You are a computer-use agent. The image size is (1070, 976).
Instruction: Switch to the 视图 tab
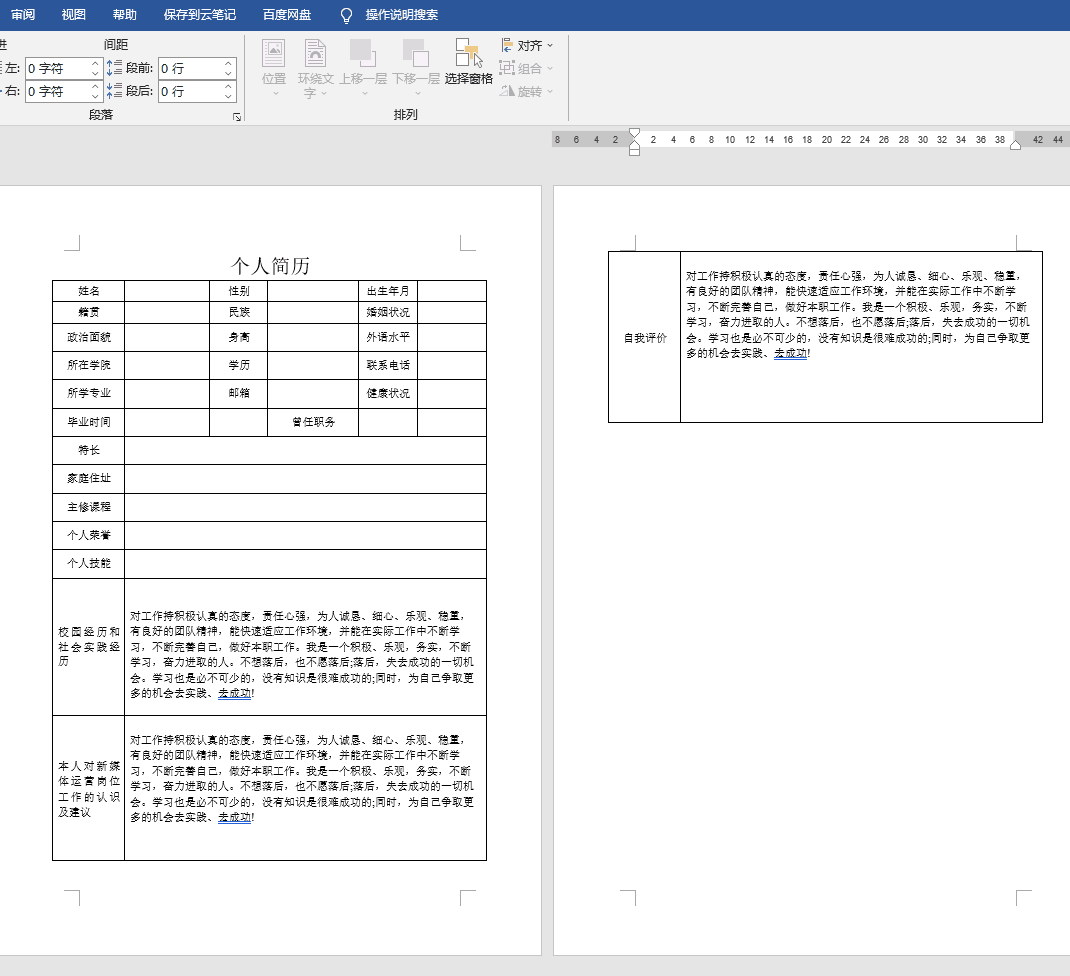[74, 14]
